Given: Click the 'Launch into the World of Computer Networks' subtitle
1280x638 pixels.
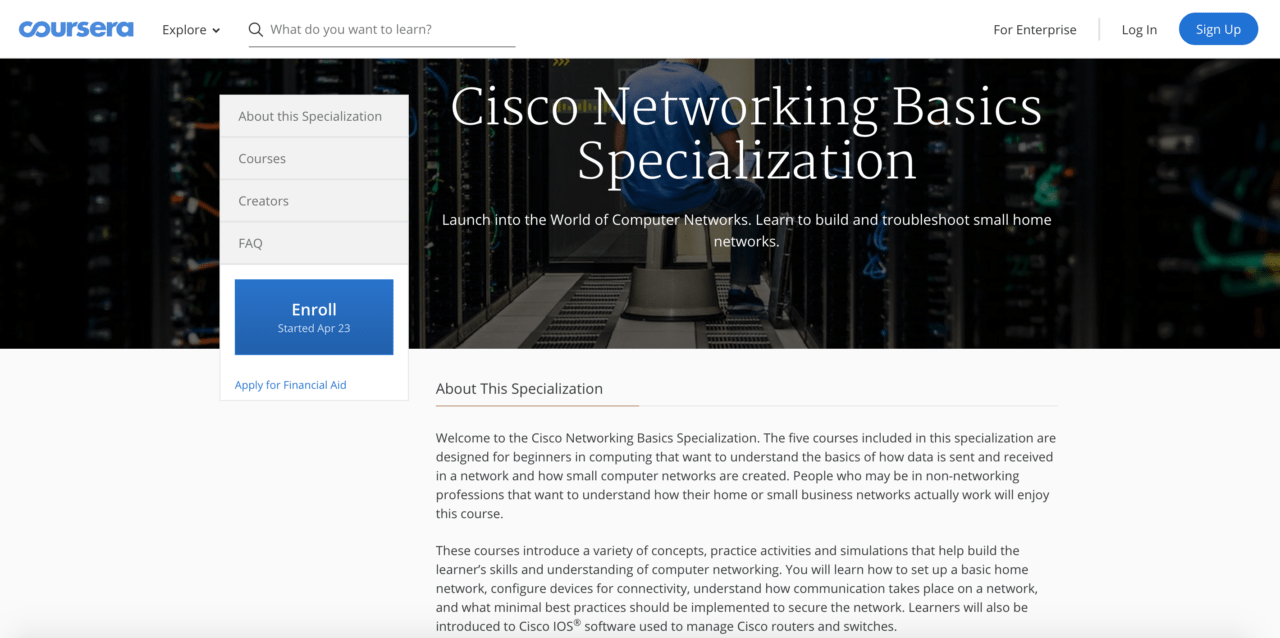Looking at the screenshot, I should (746, 230).
